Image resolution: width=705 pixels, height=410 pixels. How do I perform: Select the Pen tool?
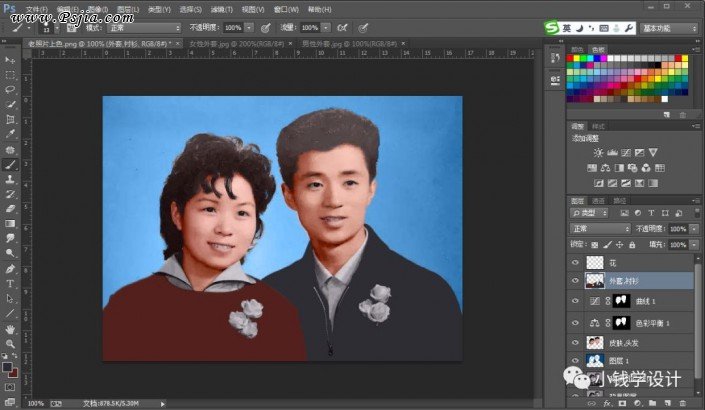point(10,269)
